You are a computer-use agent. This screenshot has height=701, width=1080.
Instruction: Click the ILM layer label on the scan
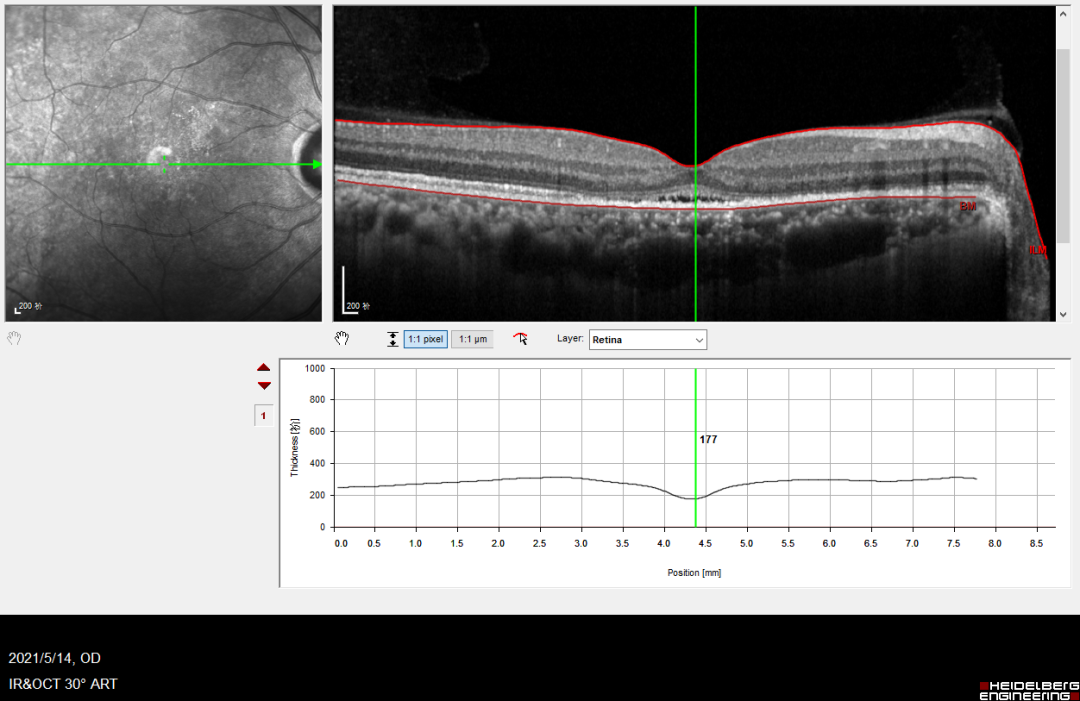coord(1038,250)
